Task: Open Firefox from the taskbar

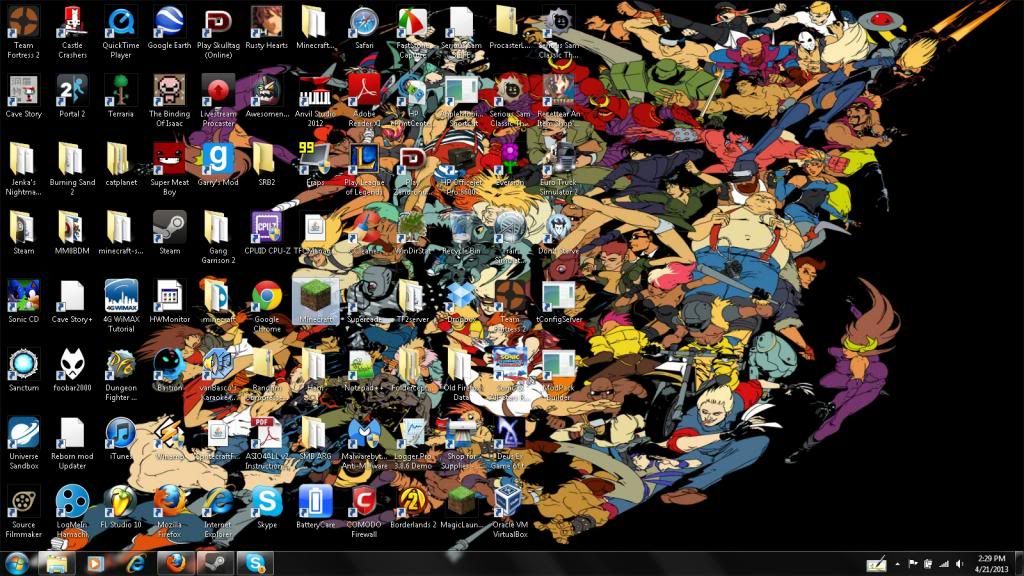Action: coord(174,564)
